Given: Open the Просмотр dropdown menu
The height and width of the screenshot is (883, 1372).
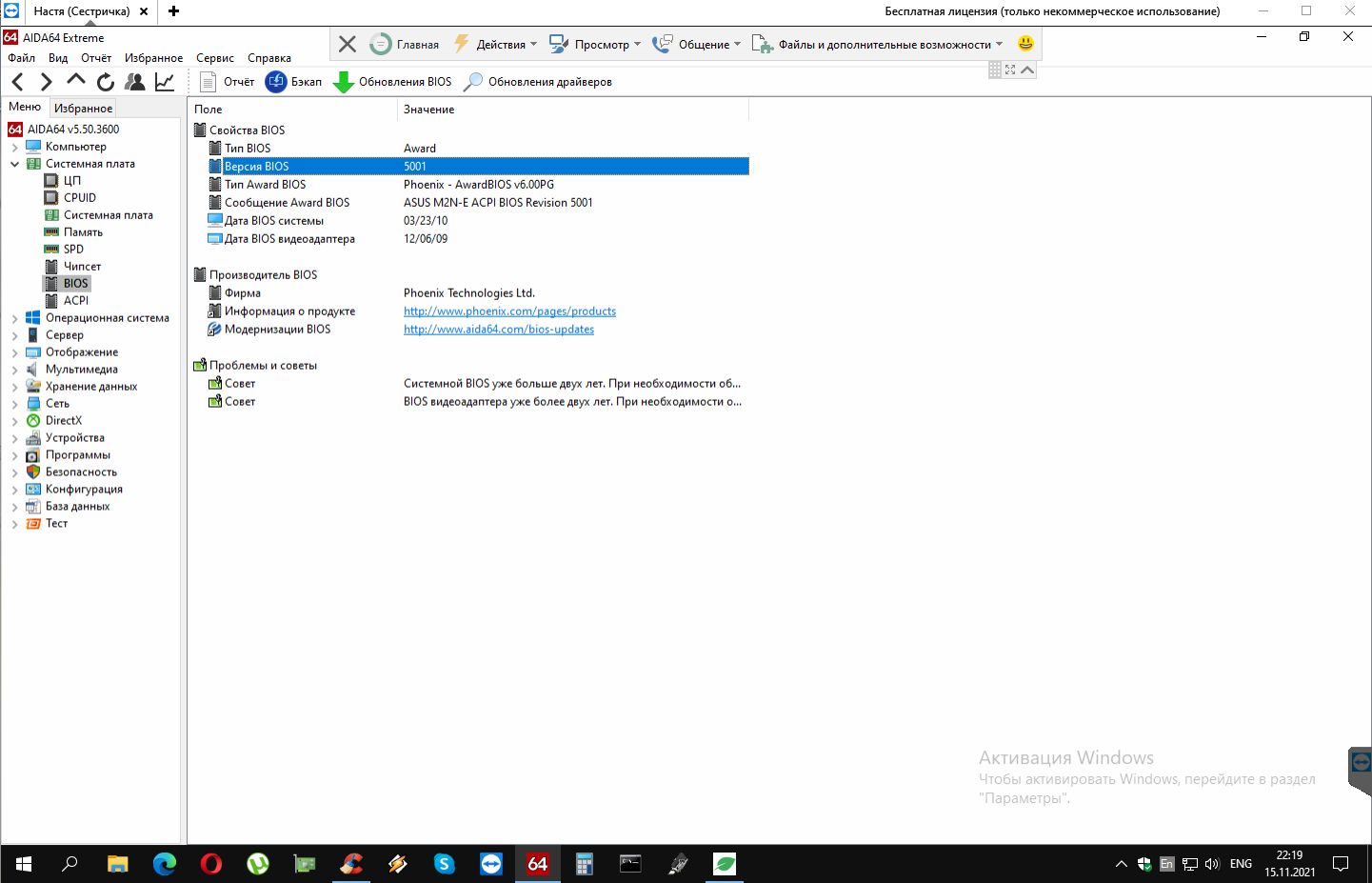Looking at the screenshot, I should click(x=595, y=45).
